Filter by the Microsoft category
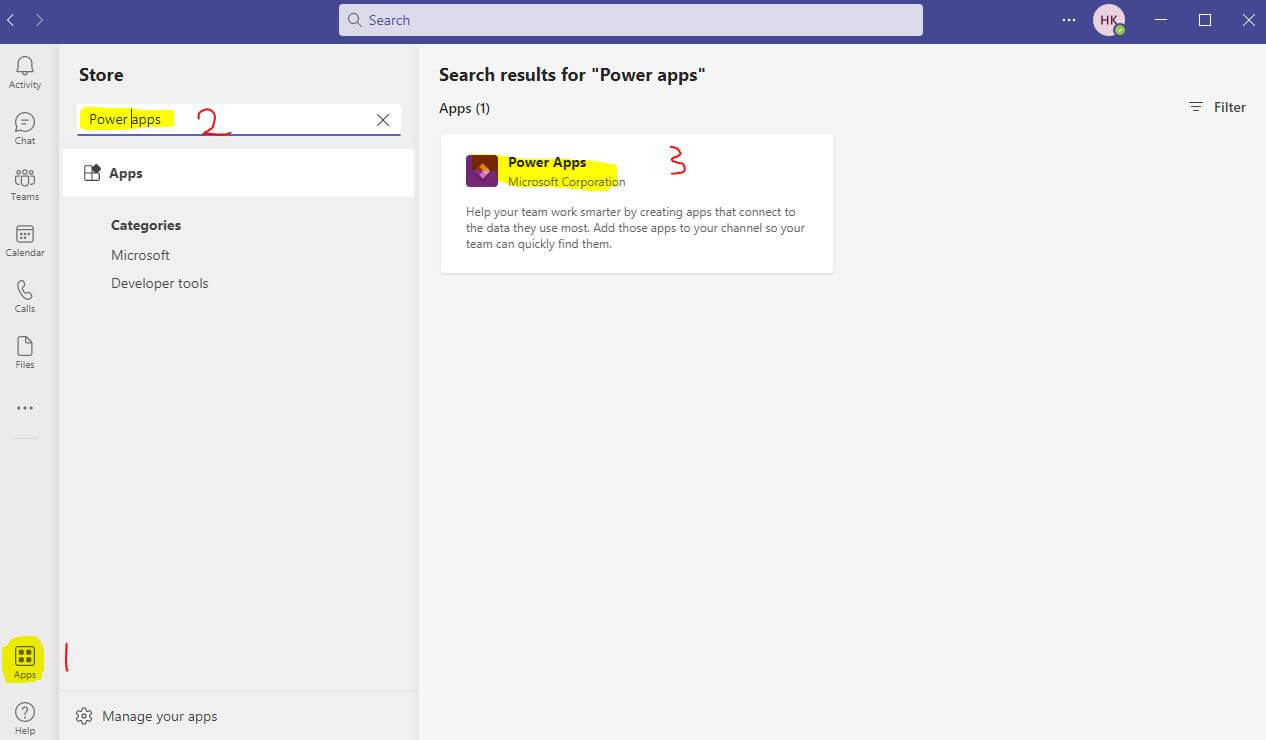This screenshot has height=740, width=1266. coord(140,254)
